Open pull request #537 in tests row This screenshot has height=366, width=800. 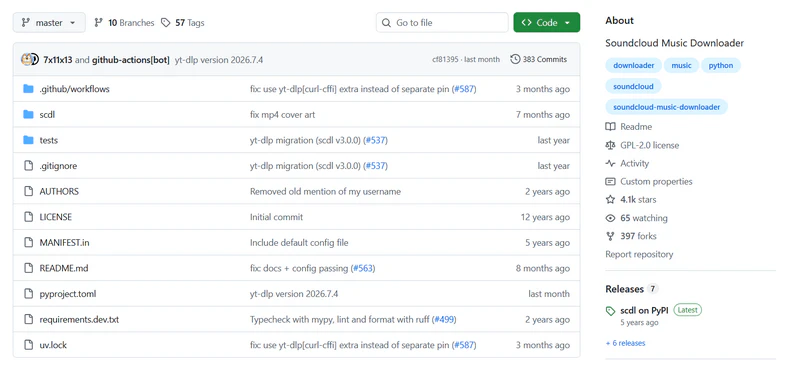(375, 140)
